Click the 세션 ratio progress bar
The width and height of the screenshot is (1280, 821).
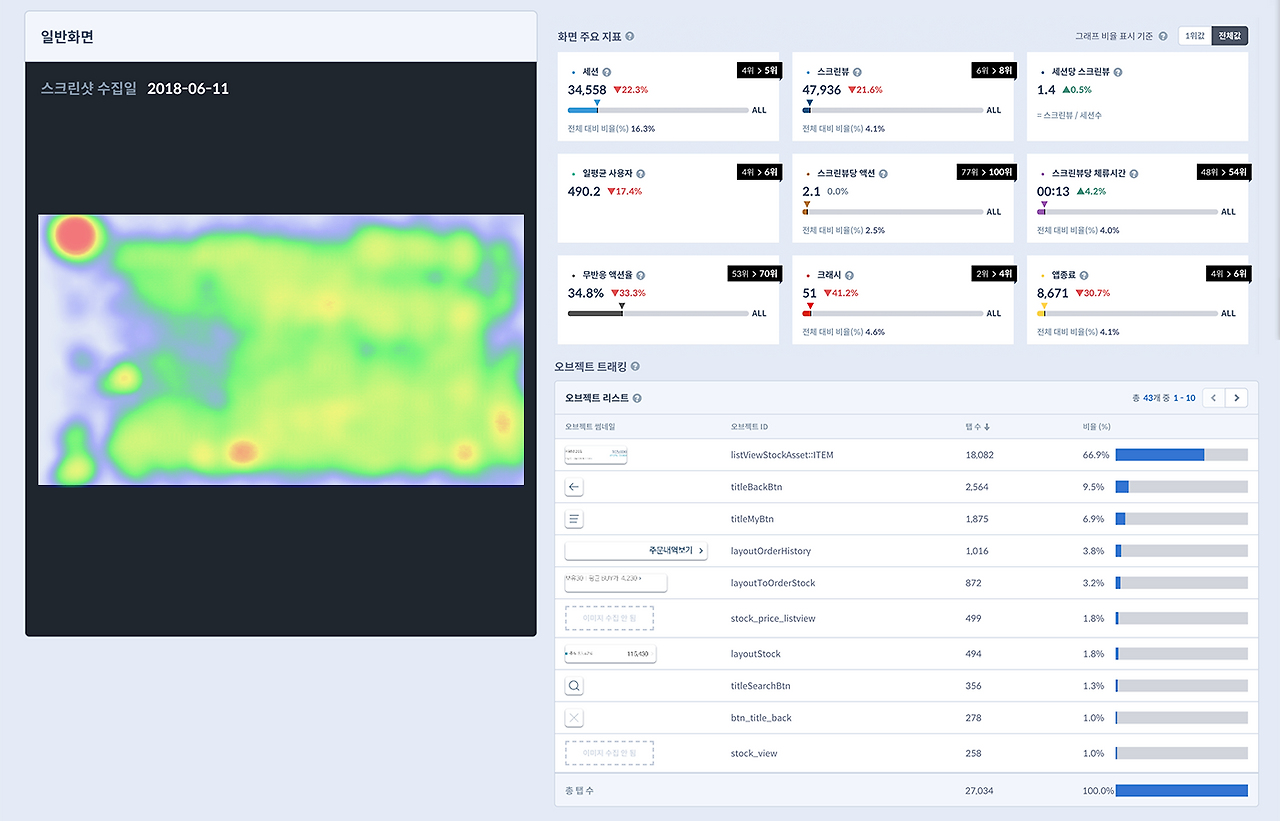[658, 110]
